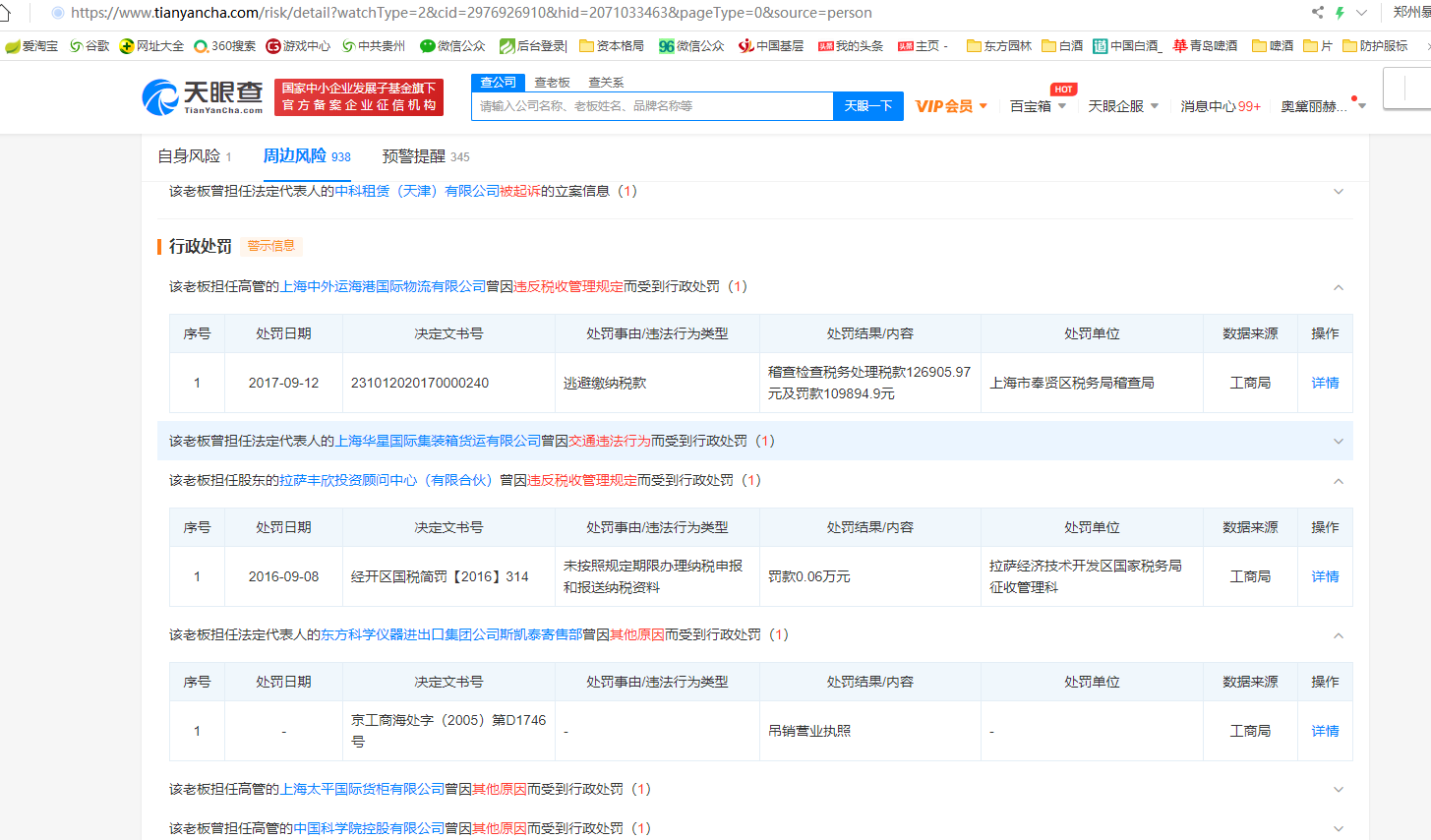Click the green lightning speed-mode icon

pos(1339,13)
